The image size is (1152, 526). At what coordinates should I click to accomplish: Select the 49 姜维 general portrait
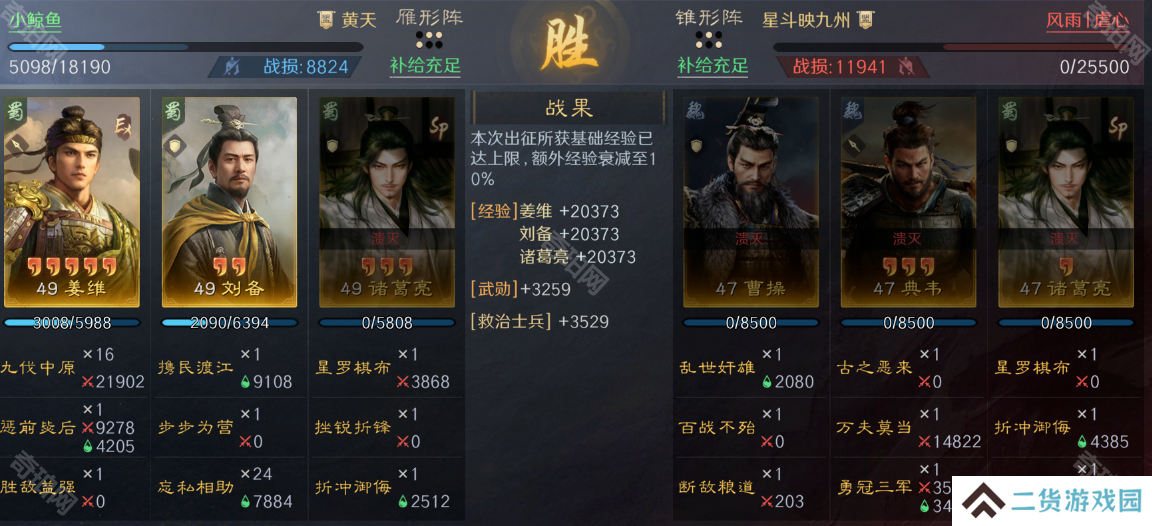pyautogui.click(x=71, y=202)
